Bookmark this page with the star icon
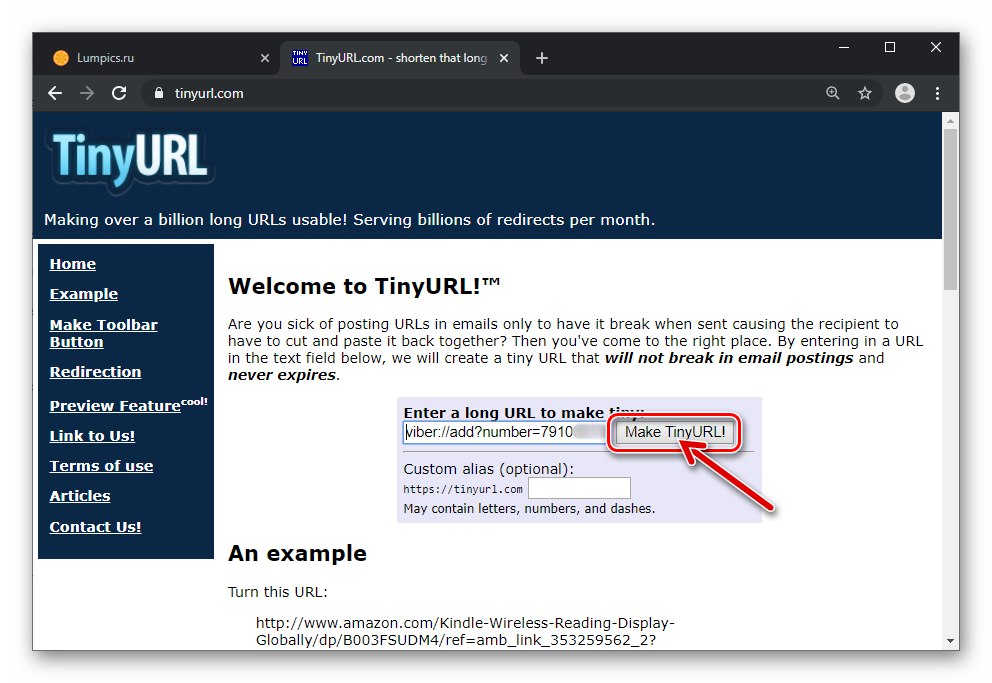 pos(865,94)
